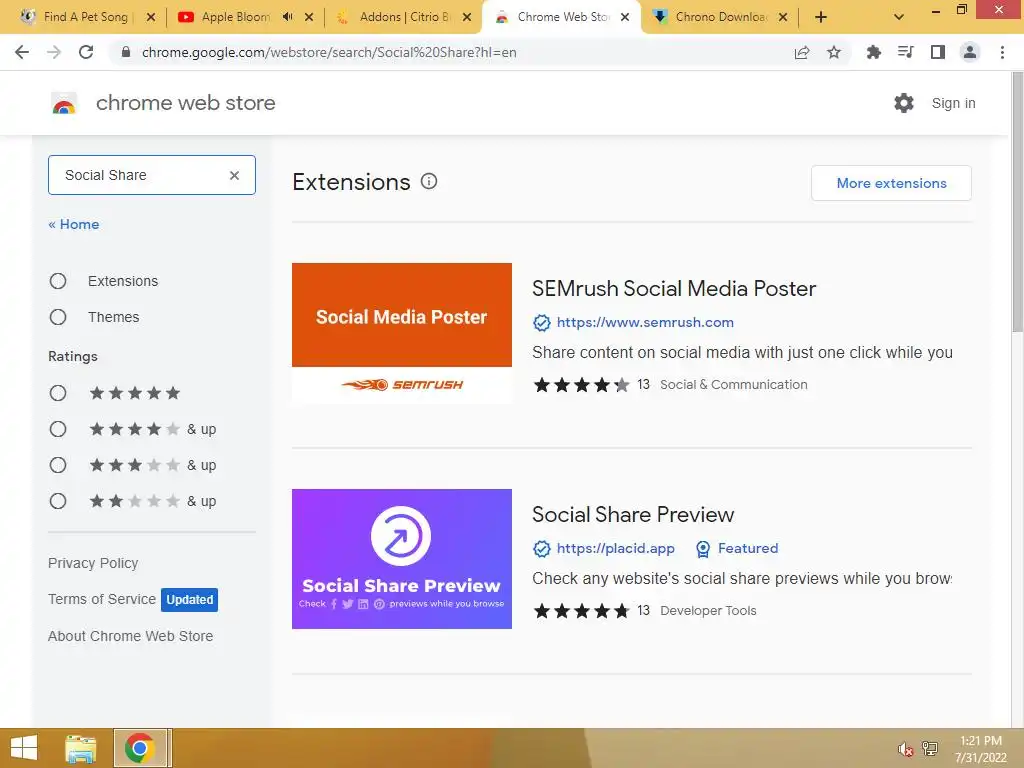The width and height of the screenshot is (1024, 768).
Task: Switch to Addons Citrio tab
Action: [404, 17]
